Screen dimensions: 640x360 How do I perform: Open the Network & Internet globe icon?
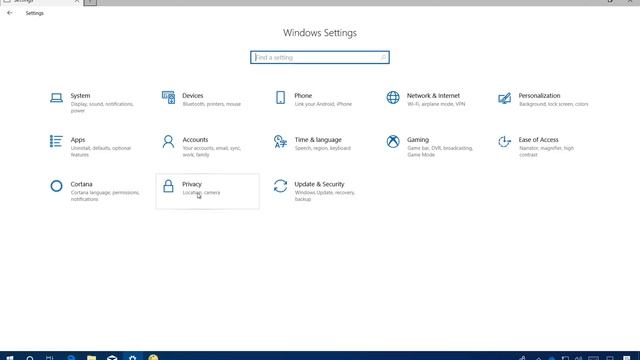point(393,97)
